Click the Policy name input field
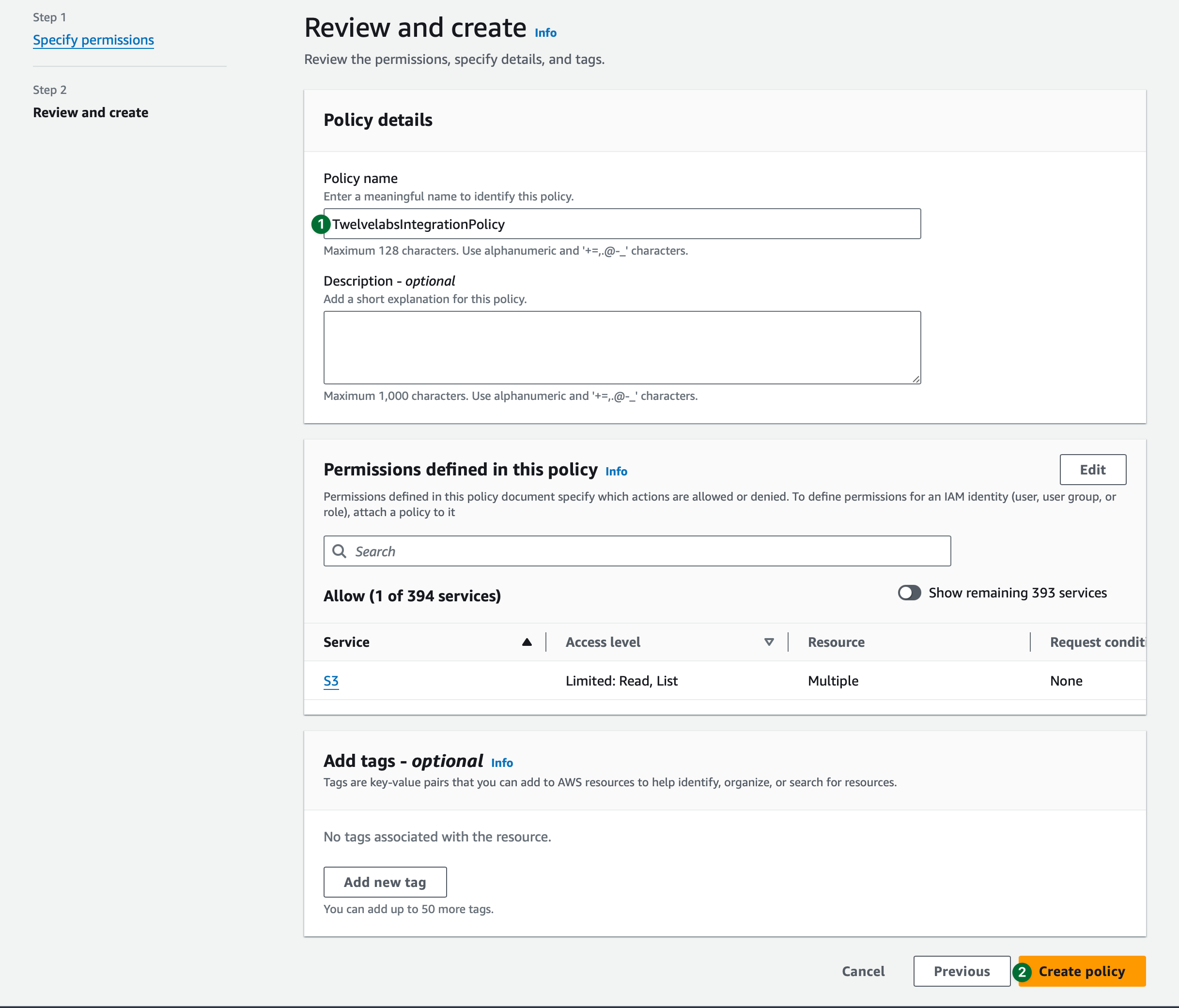1179x1008 pixels. pyautogui.click(x=626, y=224)
